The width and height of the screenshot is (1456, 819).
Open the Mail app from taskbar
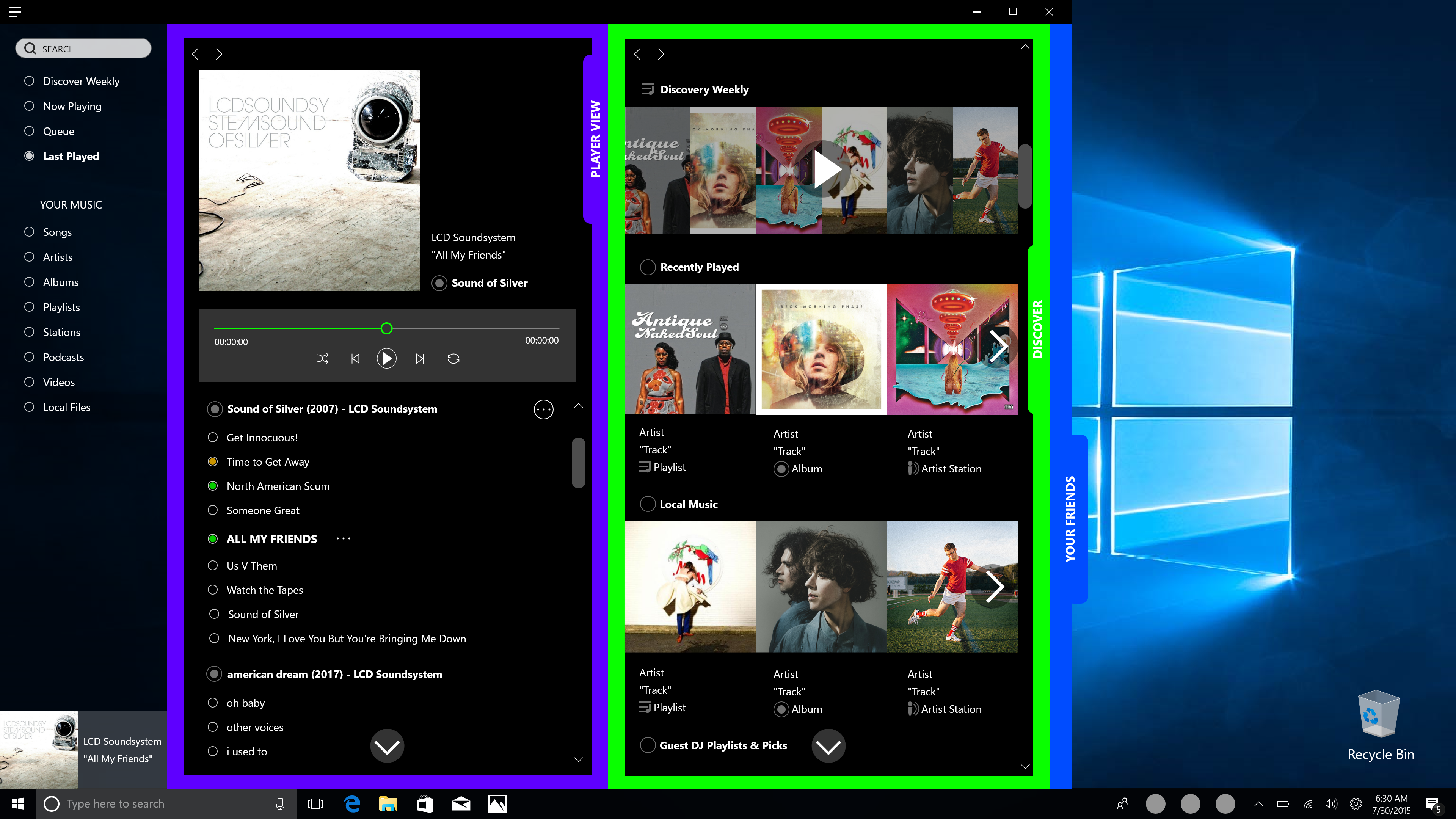461,804
